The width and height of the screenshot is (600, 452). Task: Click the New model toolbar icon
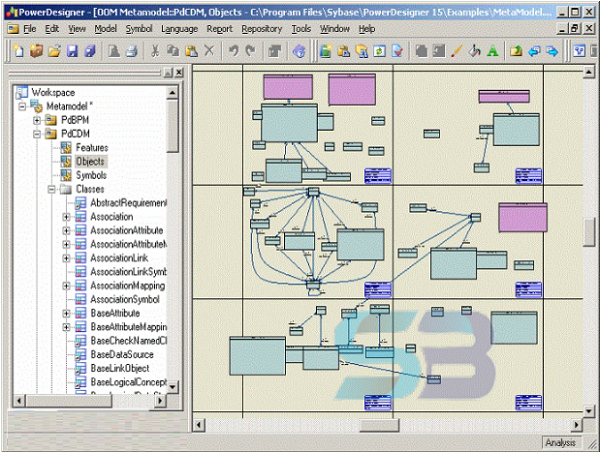(x=18, y=51)
